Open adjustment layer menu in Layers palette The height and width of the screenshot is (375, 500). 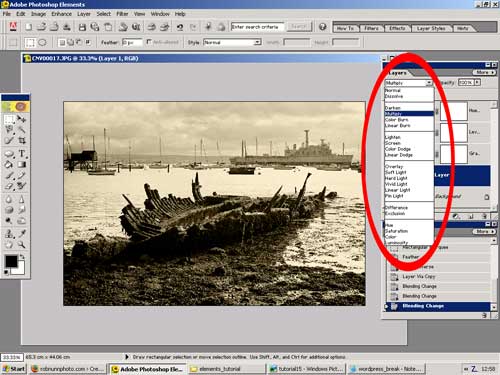pos(456,216)
